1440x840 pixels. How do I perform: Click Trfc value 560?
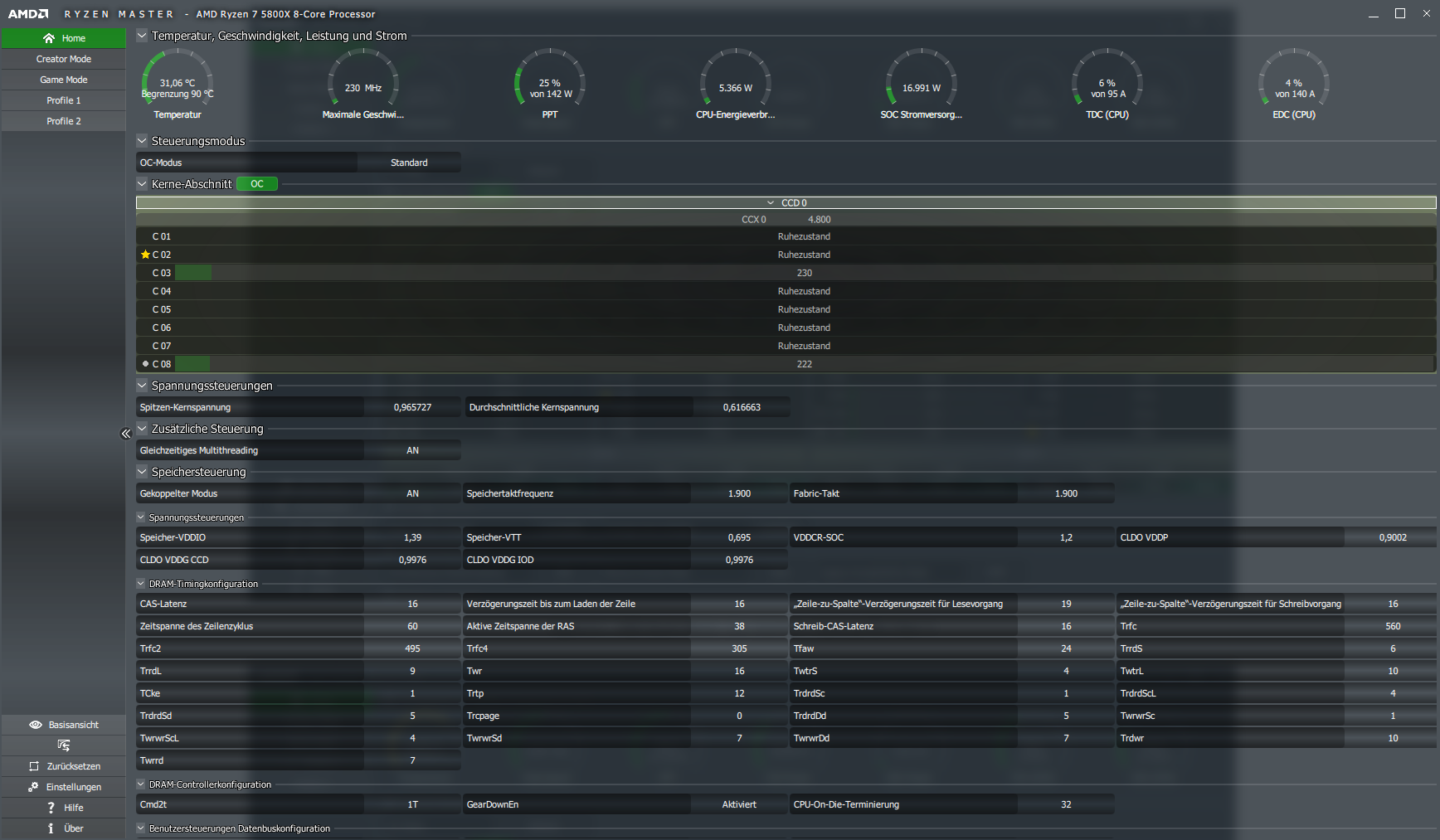1393,626
